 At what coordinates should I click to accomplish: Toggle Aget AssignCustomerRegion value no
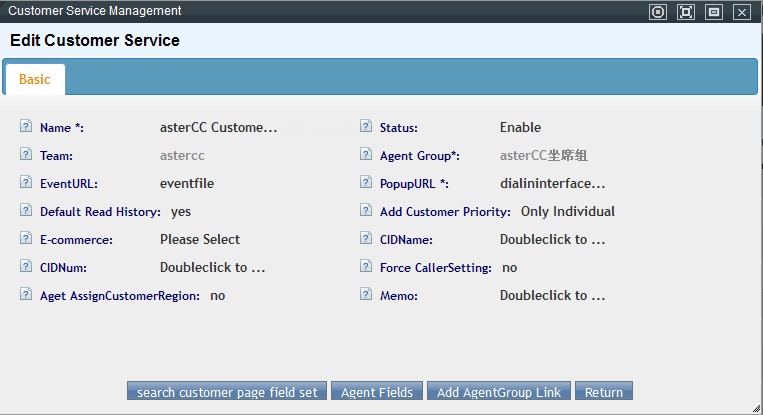pyautogui.click(x=218, y=296)
